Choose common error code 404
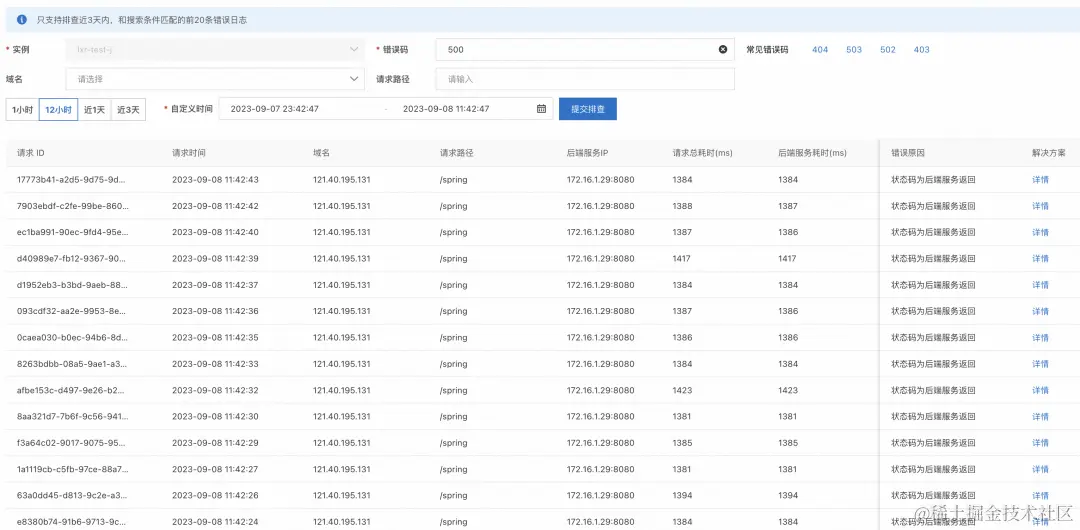Image resolution: width=1080 pixels, height=530 pixels. point(820,50)
